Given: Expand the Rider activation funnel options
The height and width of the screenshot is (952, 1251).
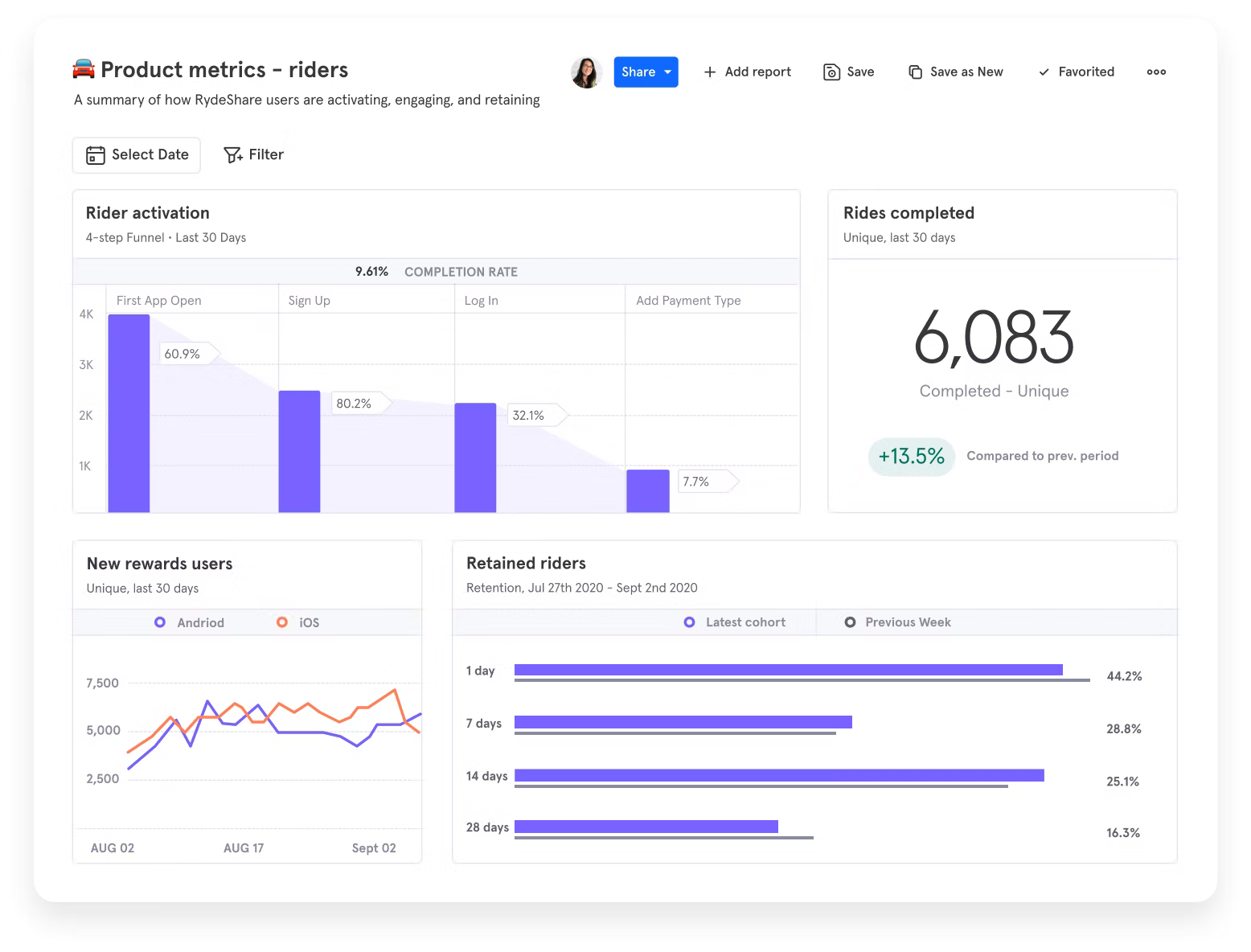Looking at the screenshot, I should 147,212.
